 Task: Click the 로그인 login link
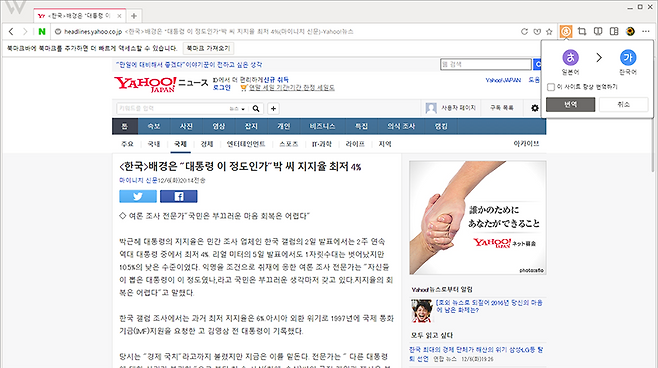[222, 88]
